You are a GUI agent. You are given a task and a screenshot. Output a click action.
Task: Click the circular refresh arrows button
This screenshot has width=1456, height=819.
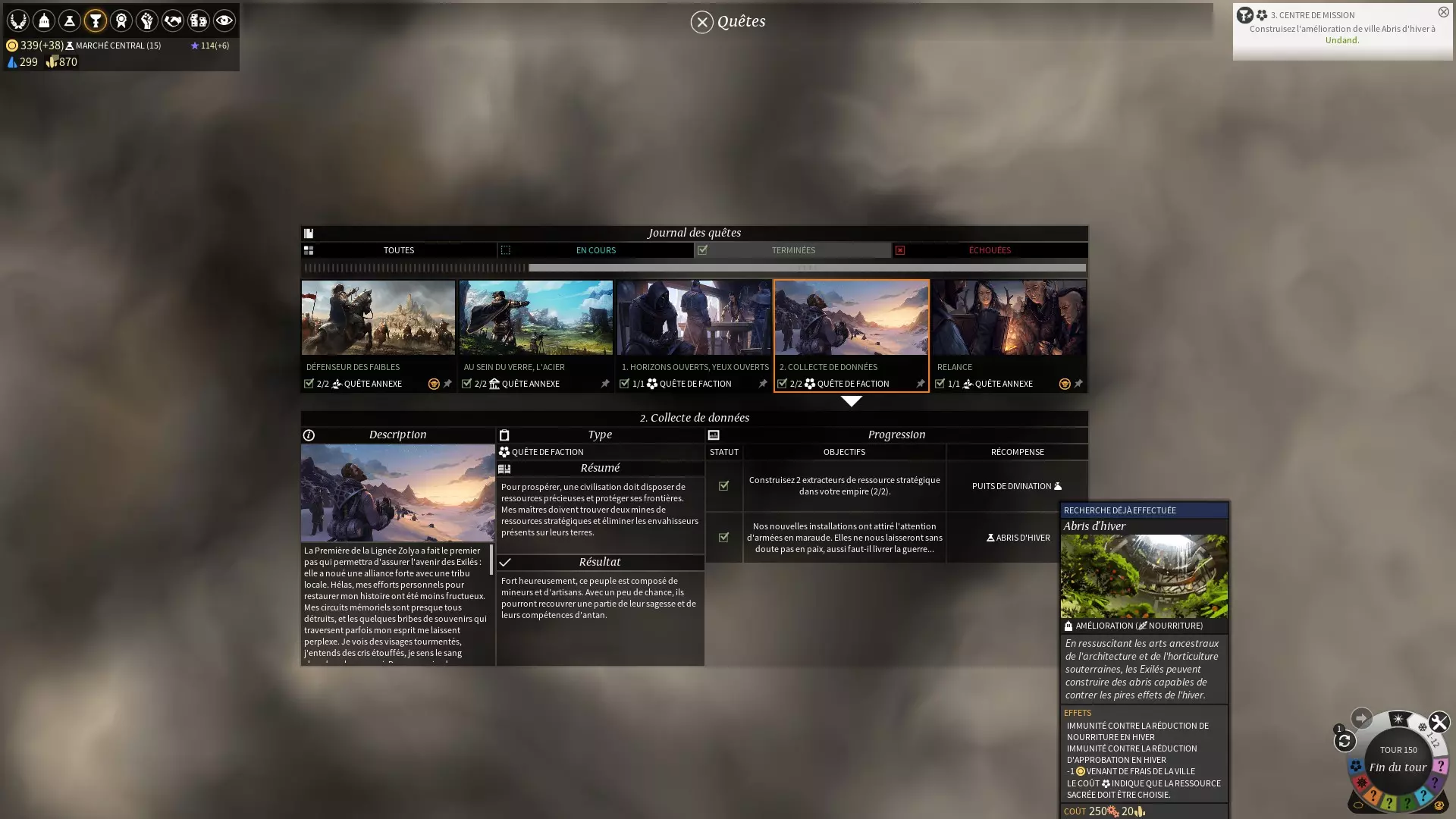pyautogui.click(x=1345, y=741)
